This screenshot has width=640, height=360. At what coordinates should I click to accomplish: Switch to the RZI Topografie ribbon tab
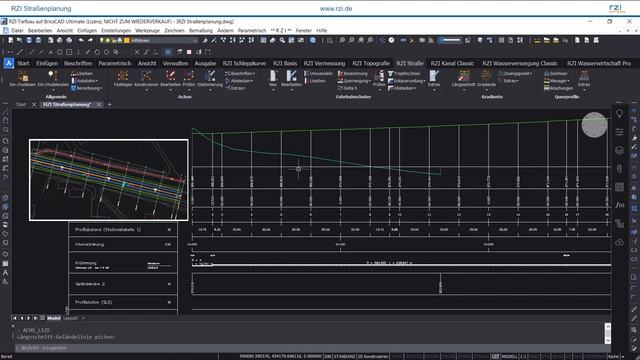click(371, 63)
